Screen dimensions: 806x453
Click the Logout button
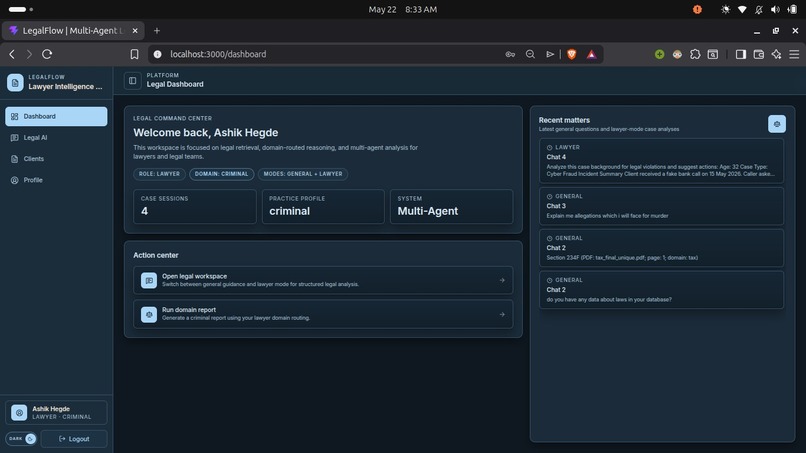pyautogui.click(x=74, y=439)
